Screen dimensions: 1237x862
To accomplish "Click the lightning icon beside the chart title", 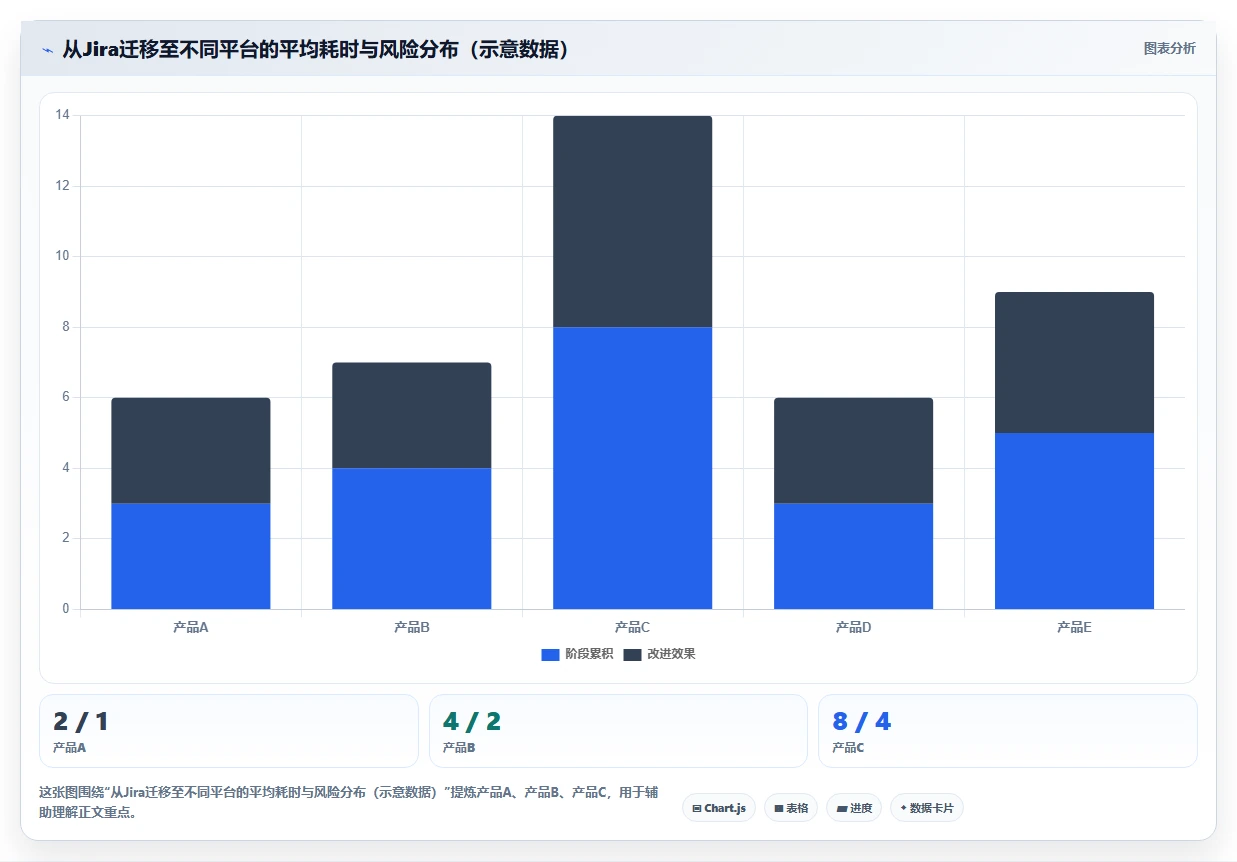I will click(x=47, y=50).
